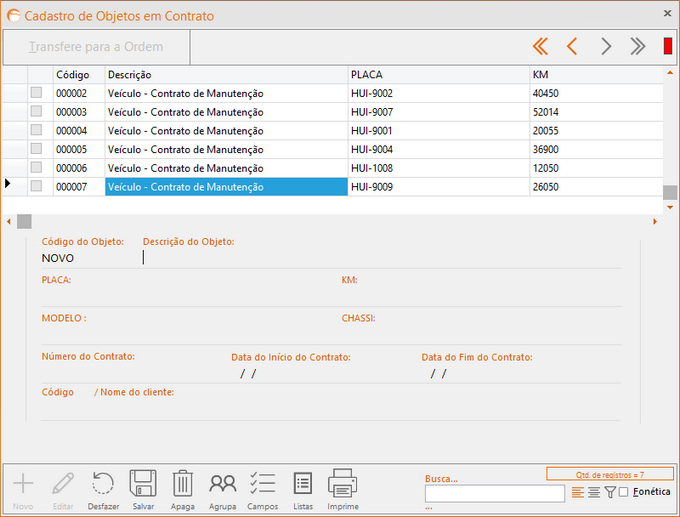The height and width of the screenshot is (517, 680).
Task: Enable the Fonética checkbox
Action: (x=623, y=492)
